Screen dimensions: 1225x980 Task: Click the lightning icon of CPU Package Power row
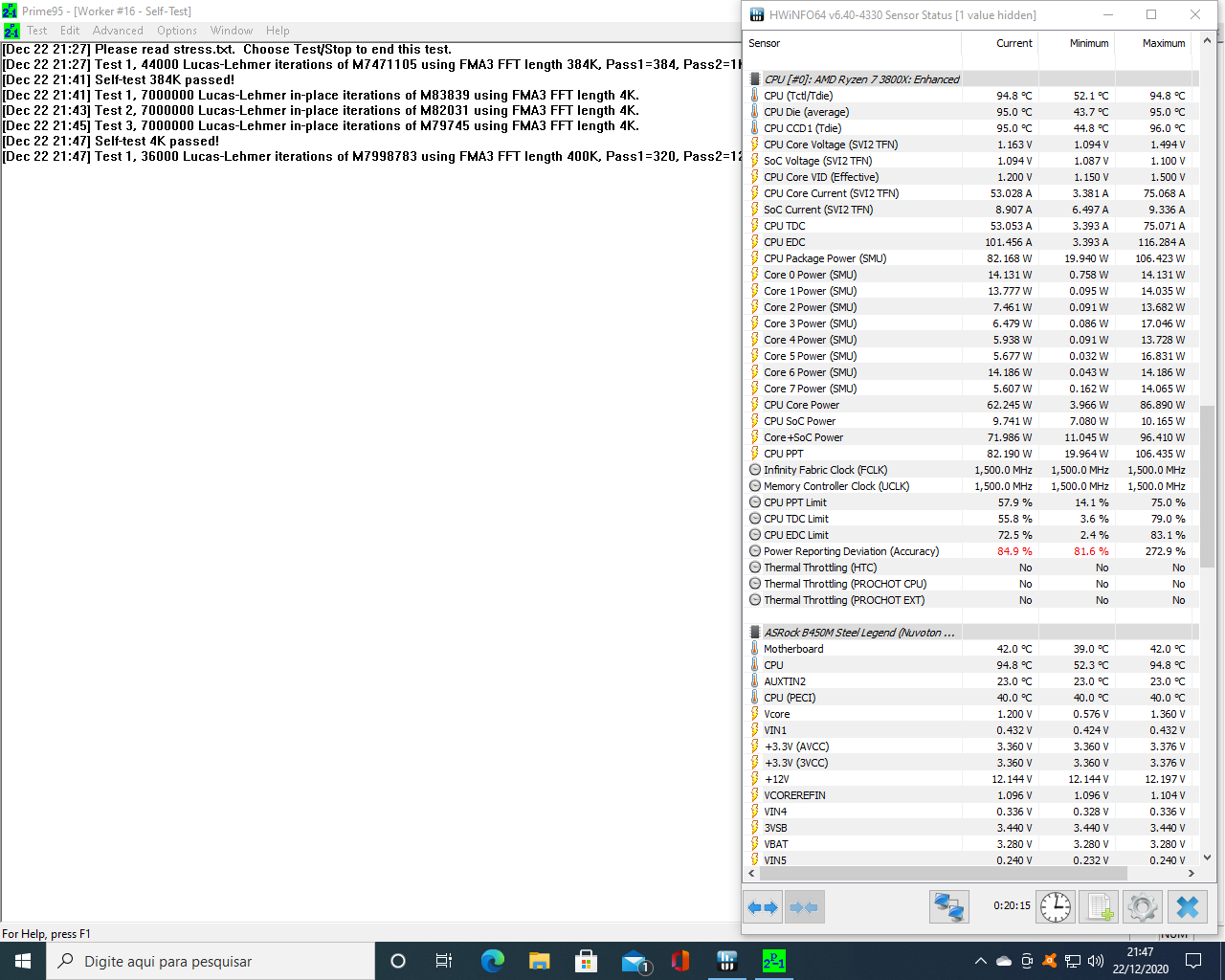(754, 258)
